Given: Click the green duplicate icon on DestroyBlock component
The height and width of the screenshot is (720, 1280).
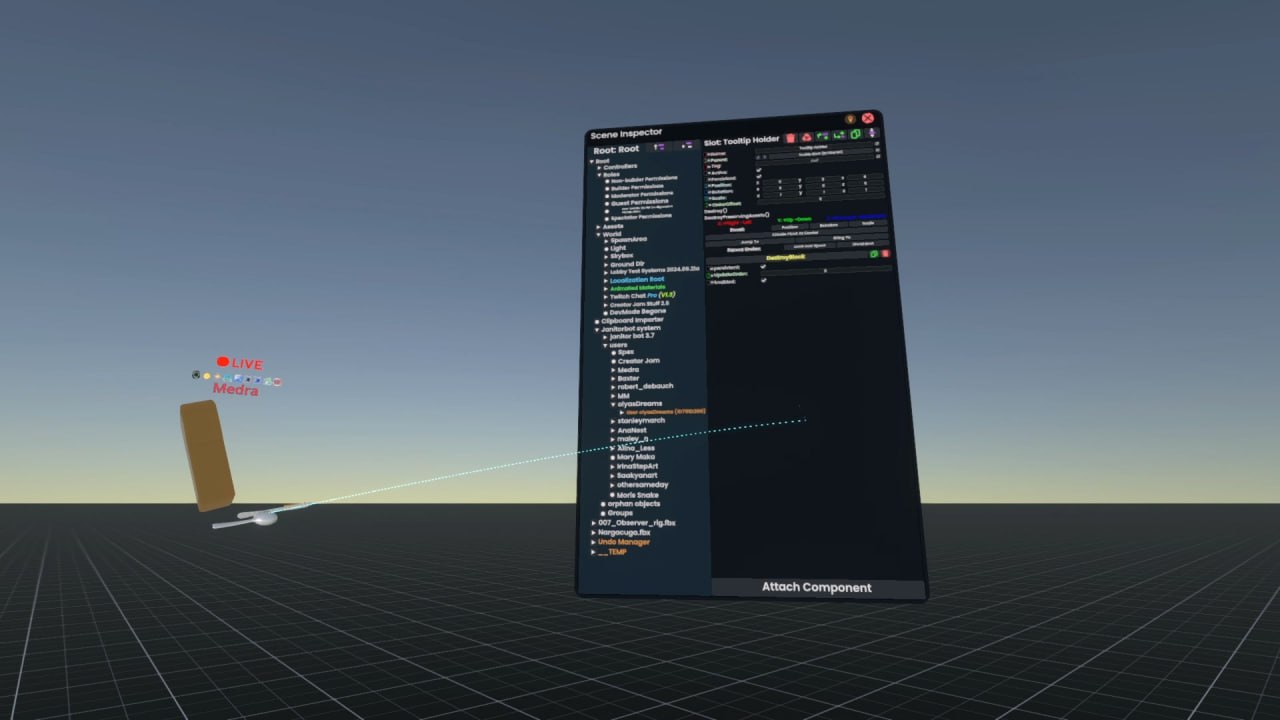Looking at the screenshot, I should click(x=874, y=254).
